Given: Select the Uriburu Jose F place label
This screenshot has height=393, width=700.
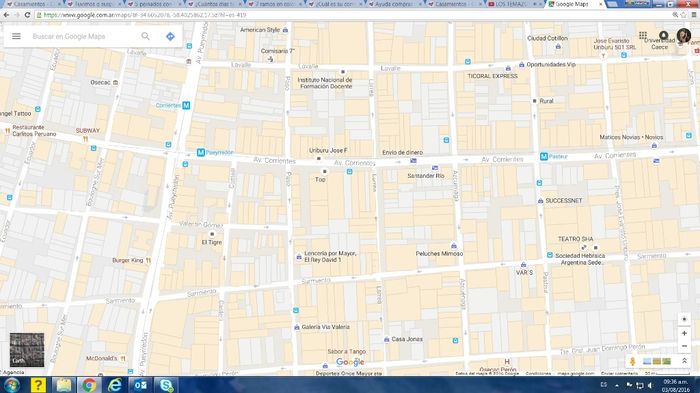Looking at the screenshot, I should (328, 151).
